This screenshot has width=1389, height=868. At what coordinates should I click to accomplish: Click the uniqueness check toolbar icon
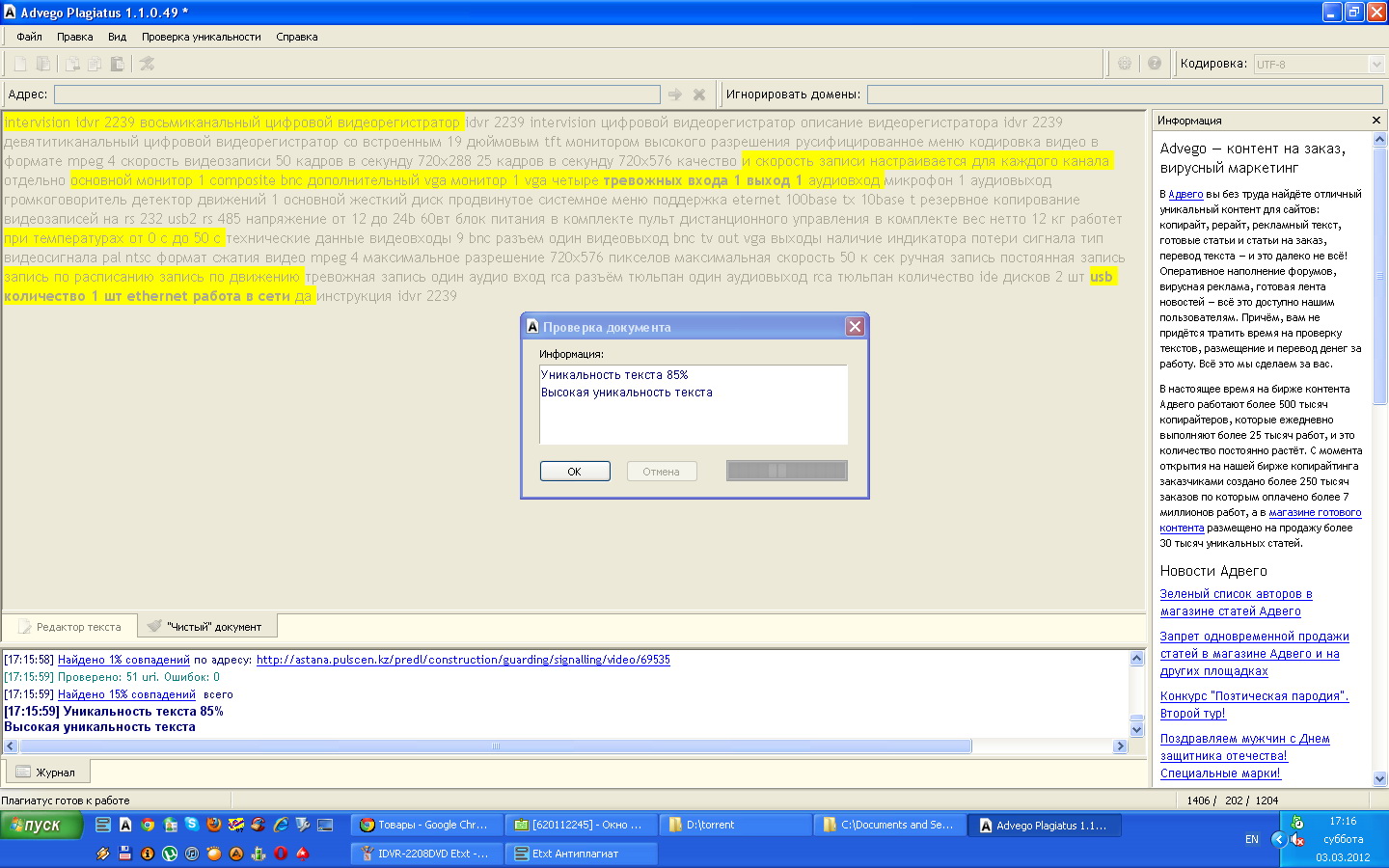tap(147, 64)
